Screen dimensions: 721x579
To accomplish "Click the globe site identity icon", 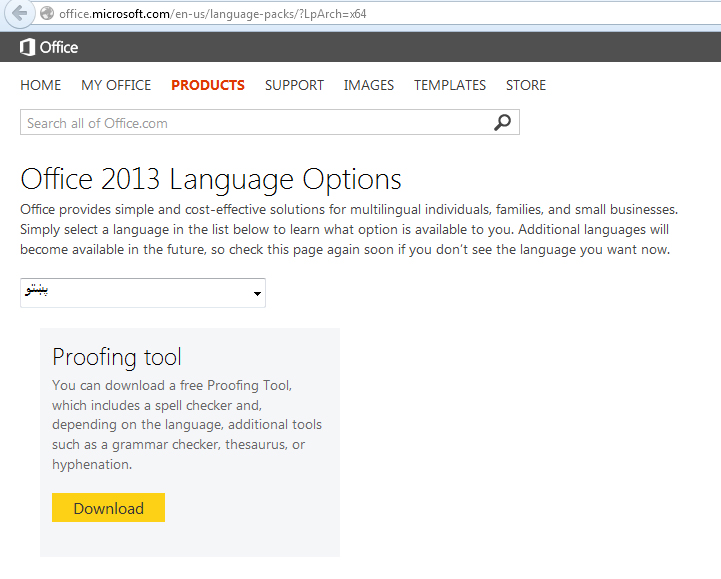I will pos(46,15).
